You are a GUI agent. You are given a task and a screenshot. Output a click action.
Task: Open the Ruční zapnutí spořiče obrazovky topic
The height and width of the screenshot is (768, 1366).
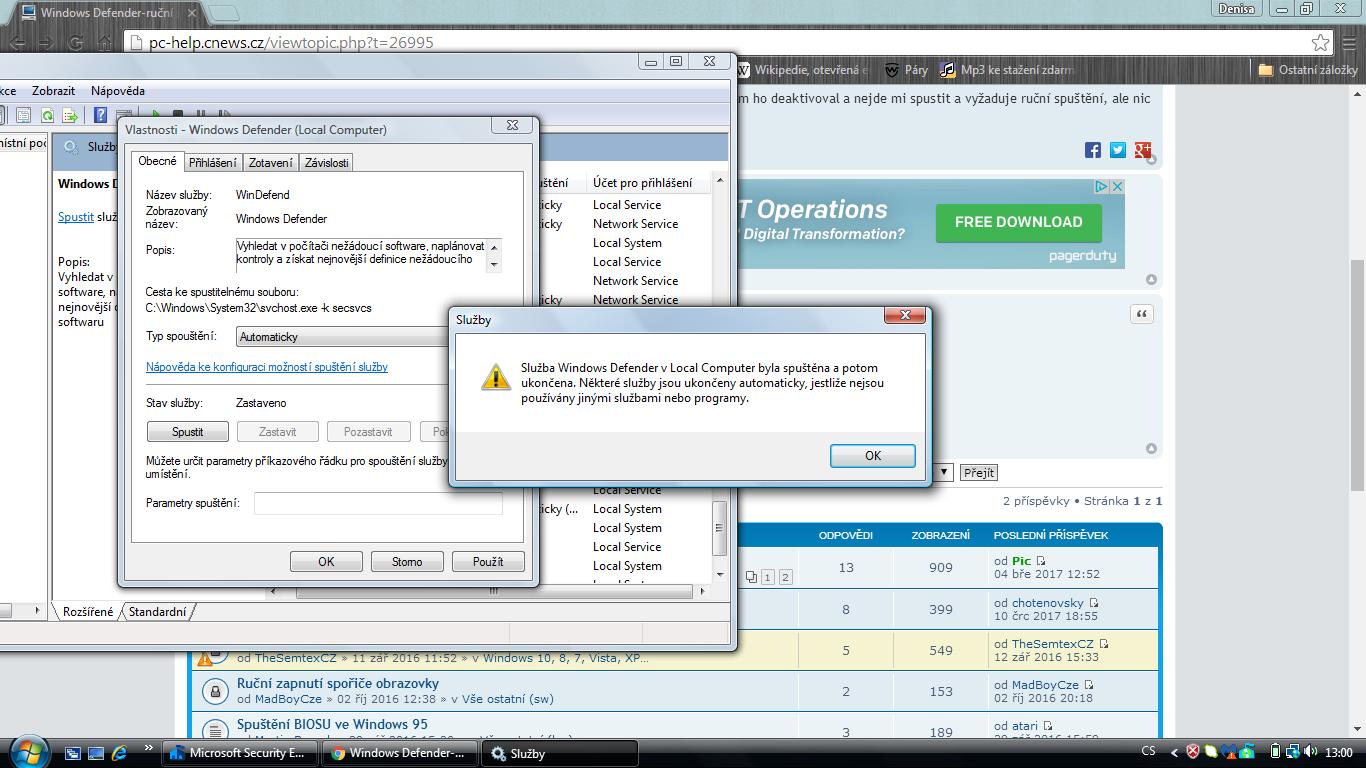click(x=338, y=683)
